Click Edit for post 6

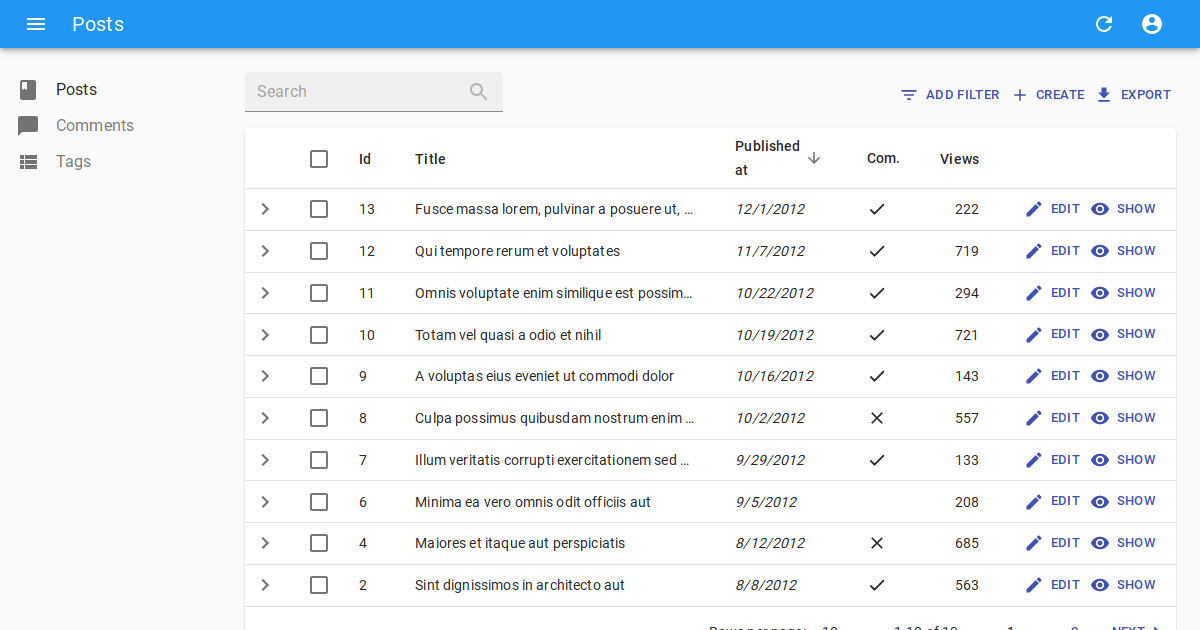point(1053,502)
